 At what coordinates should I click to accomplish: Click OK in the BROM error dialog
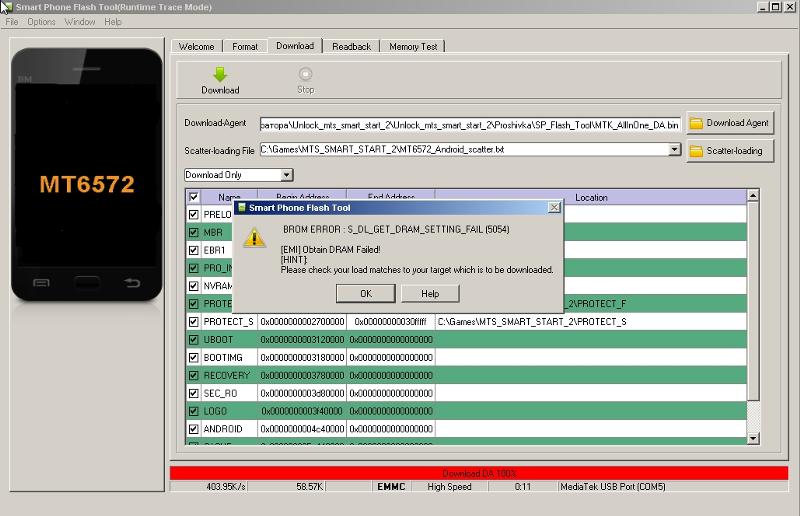click(x=366, y=293)
